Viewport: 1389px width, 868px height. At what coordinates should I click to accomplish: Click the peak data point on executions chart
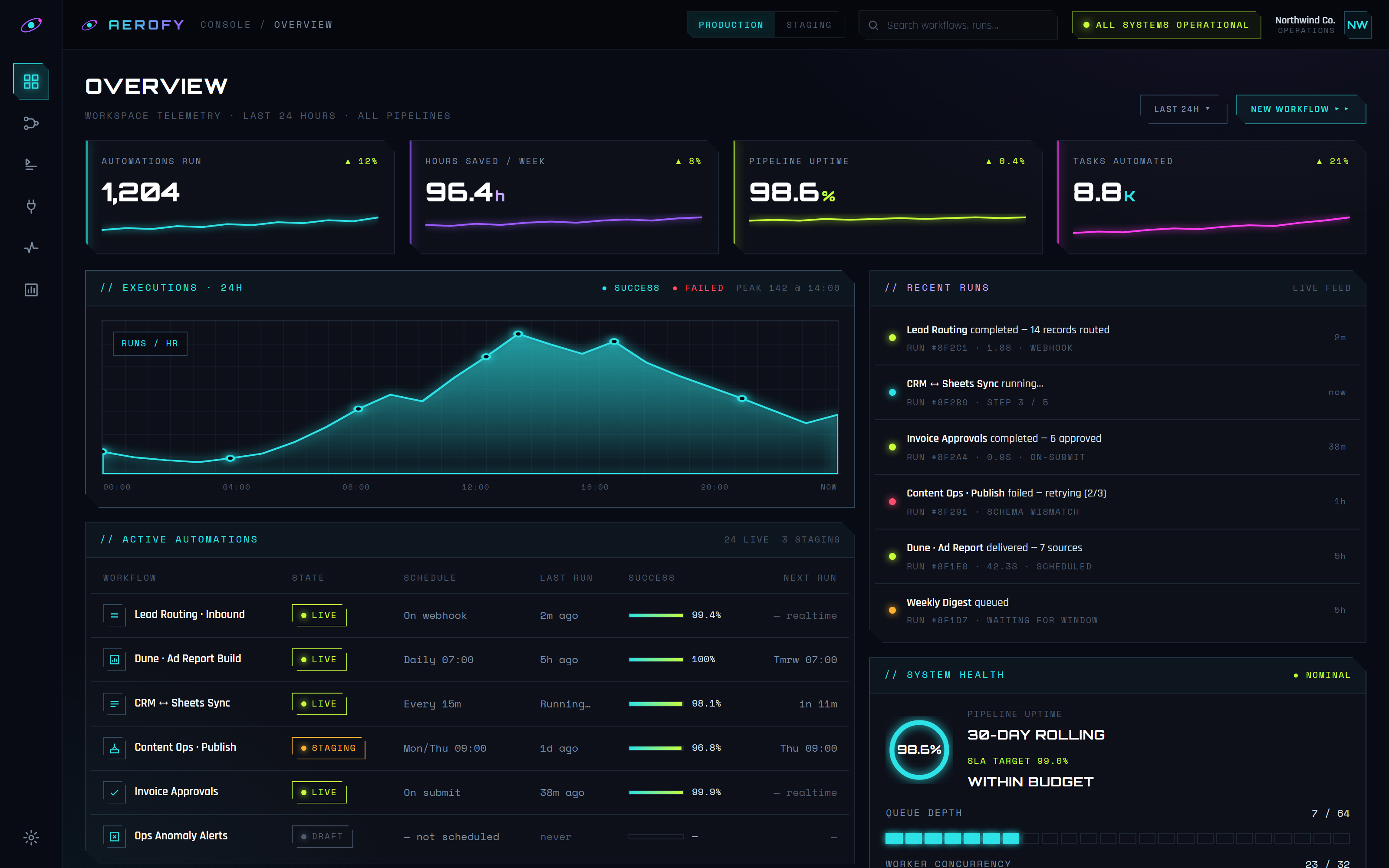pos(518,334)
